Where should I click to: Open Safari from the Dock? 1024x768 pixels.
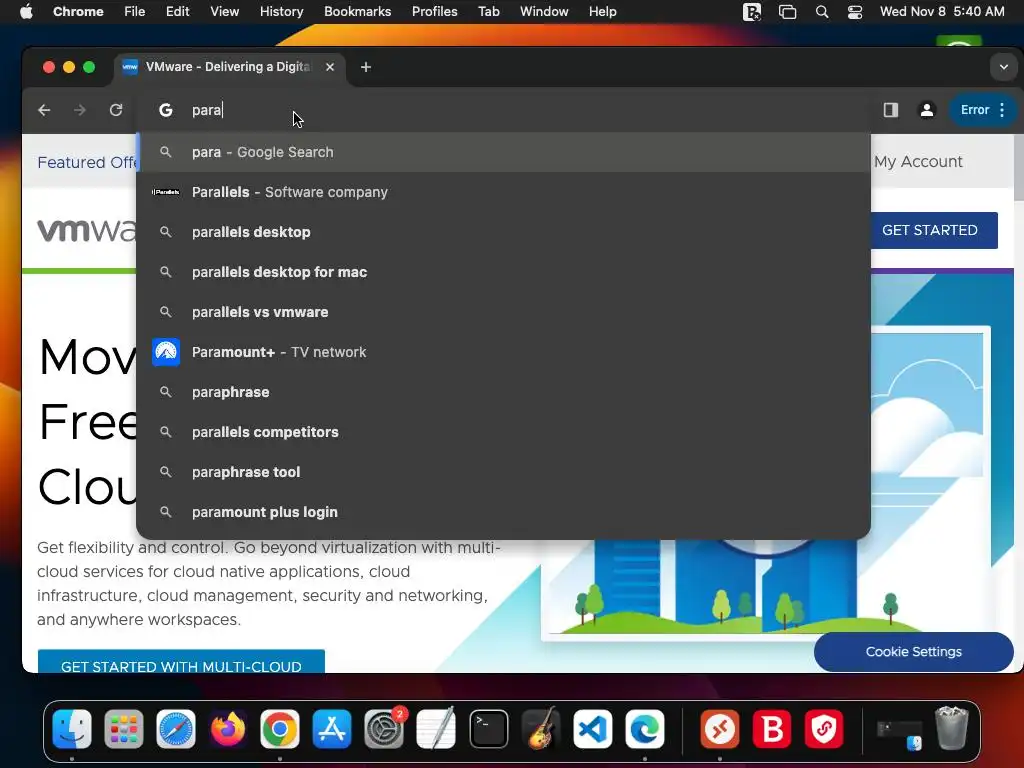tap(176, 729)
